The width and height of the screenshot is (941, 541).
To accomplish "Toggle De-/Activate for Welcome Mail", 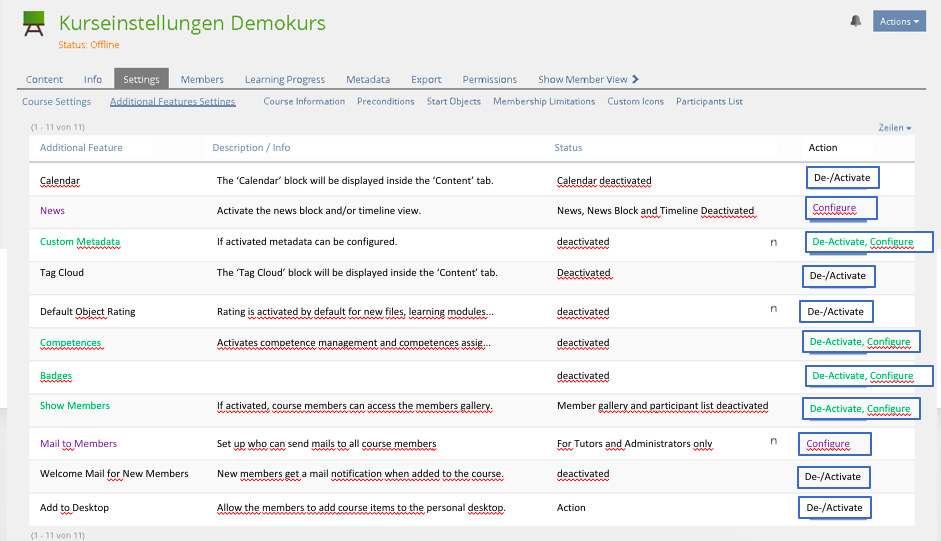I will 833,477.
